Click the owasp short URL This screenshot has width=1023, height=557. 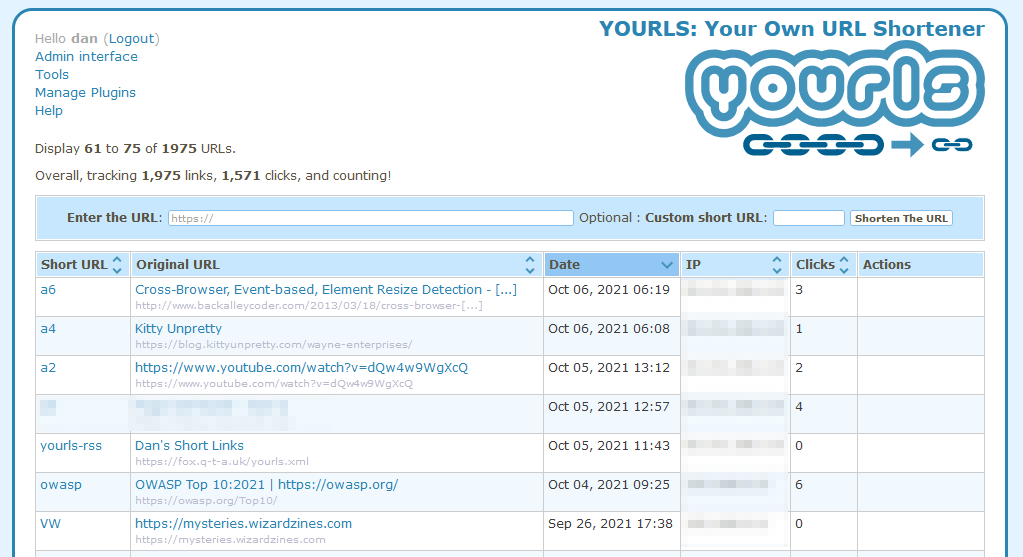61,485
